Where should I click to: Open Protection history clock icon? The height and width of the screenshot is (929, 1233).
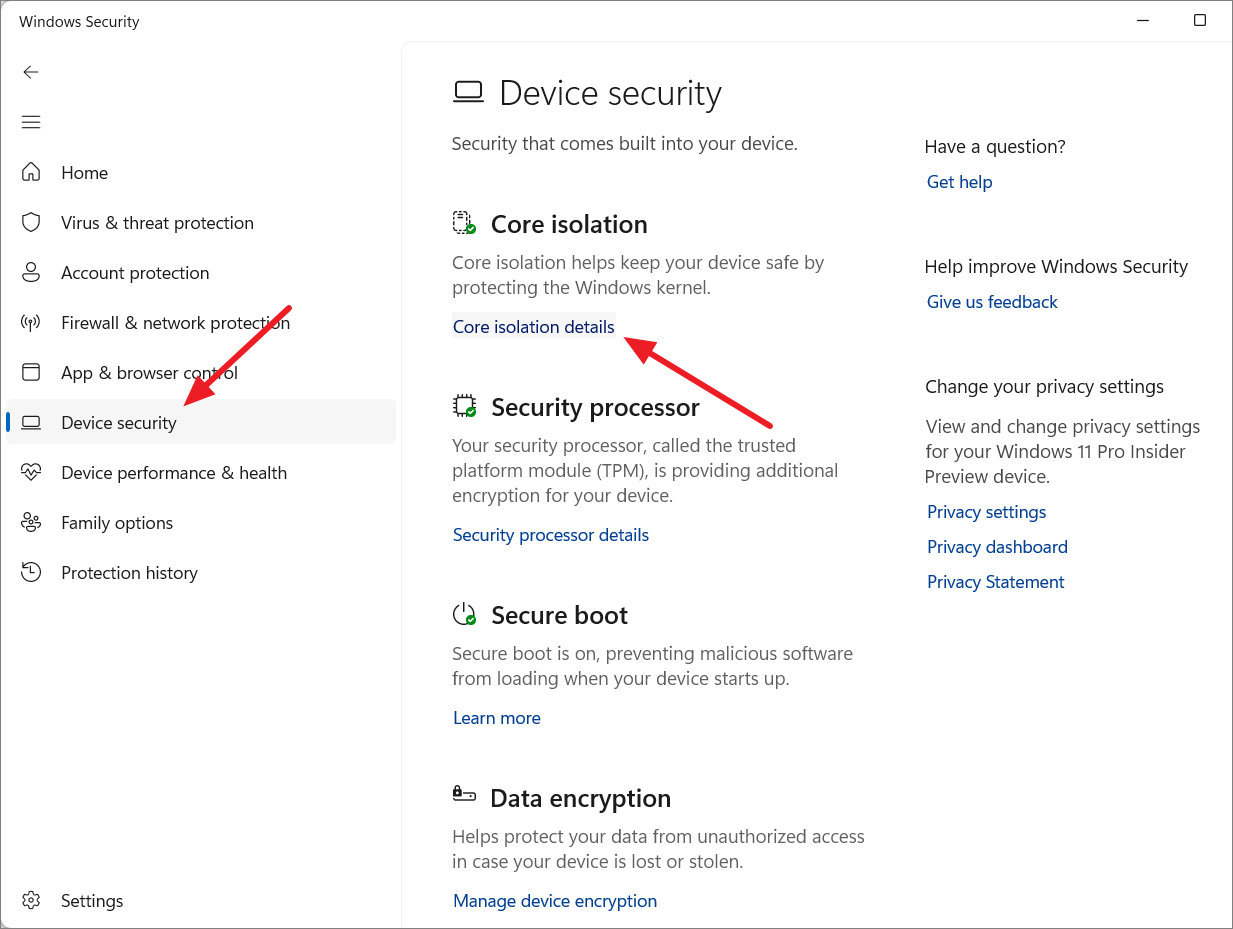point(31,572)
